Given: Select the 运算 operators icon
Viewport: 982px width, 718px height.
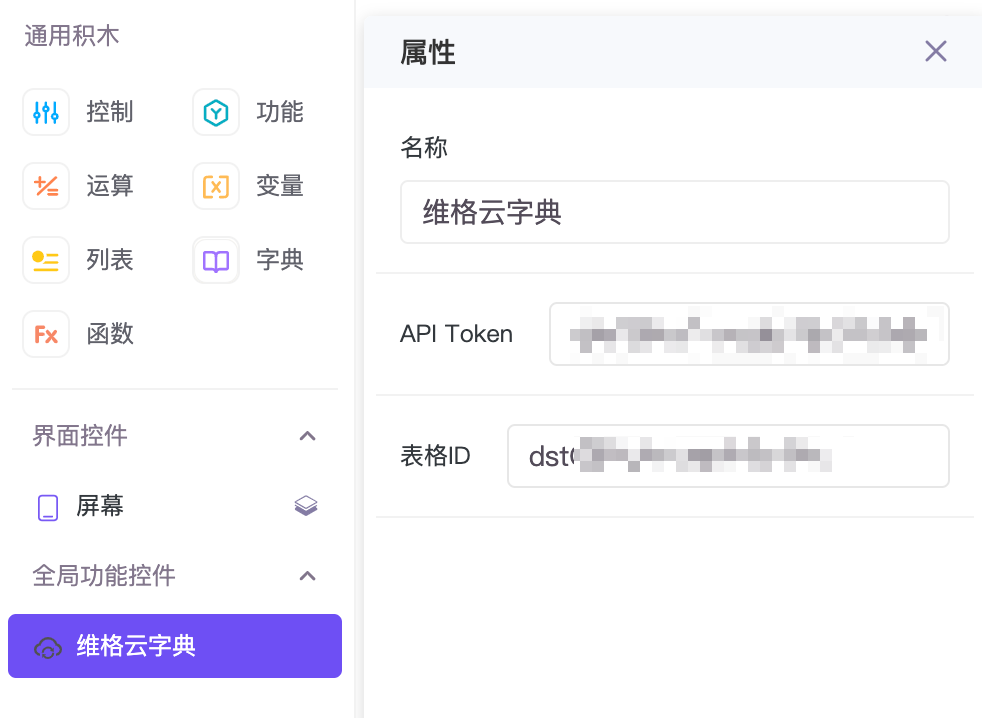Looking at the screenshot, I should [46, 186].
